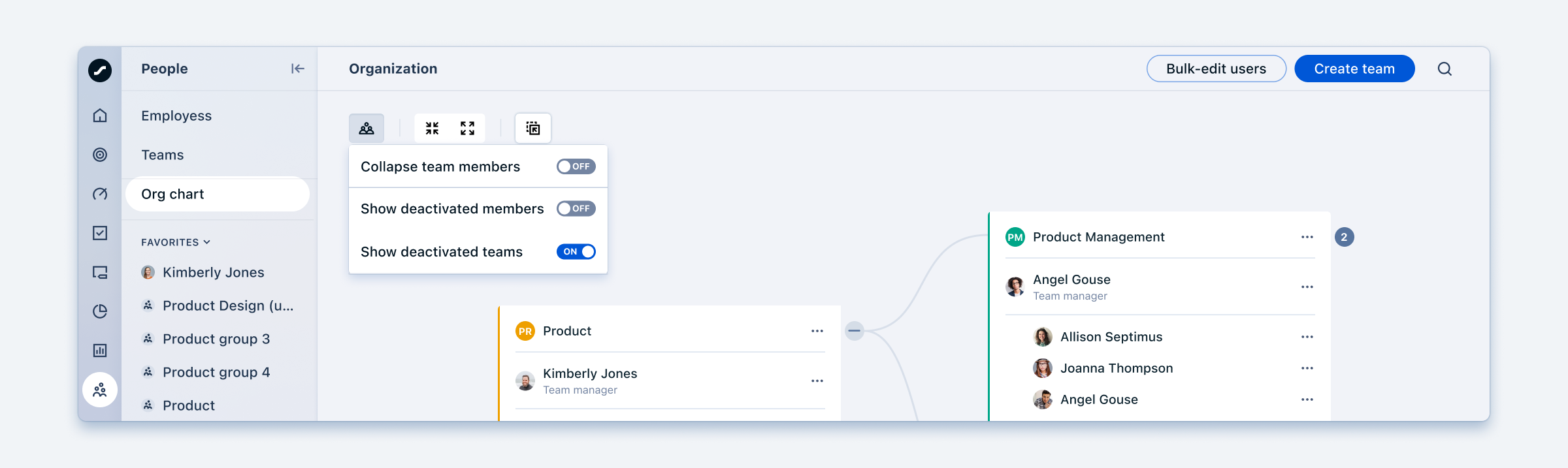Click the Bulk-edit users button
1568x468 pixels.
[x=1216, y=69]
